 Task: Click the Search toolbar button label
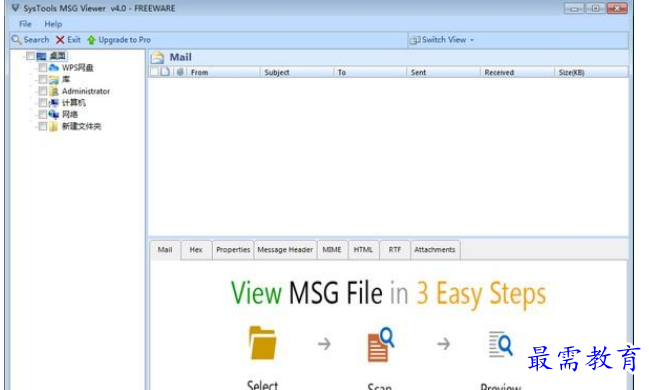[36, 40]
